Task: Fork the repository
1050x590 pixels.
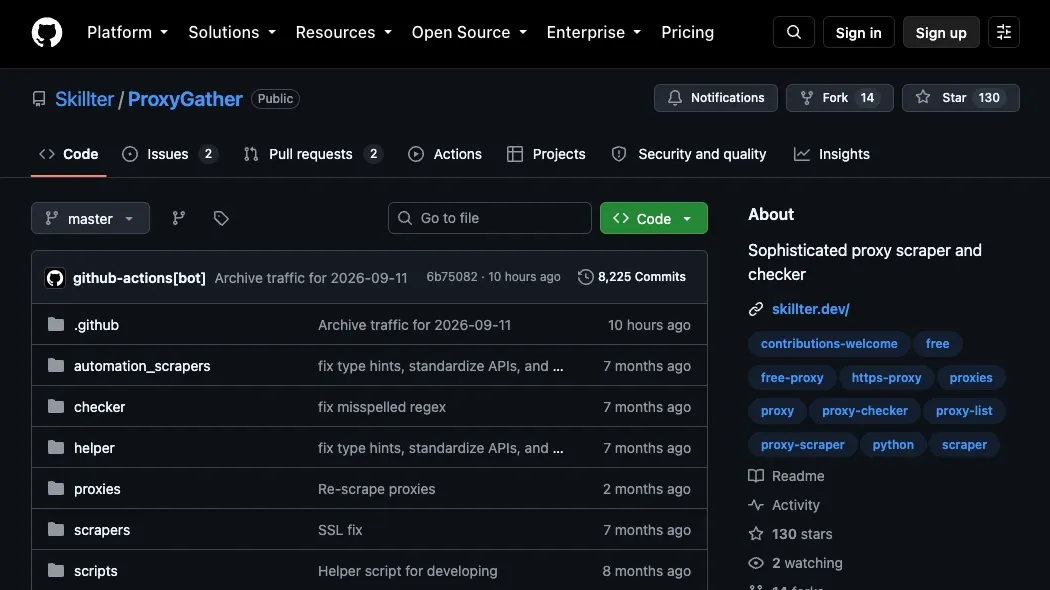Action: (x=840, y=98)
